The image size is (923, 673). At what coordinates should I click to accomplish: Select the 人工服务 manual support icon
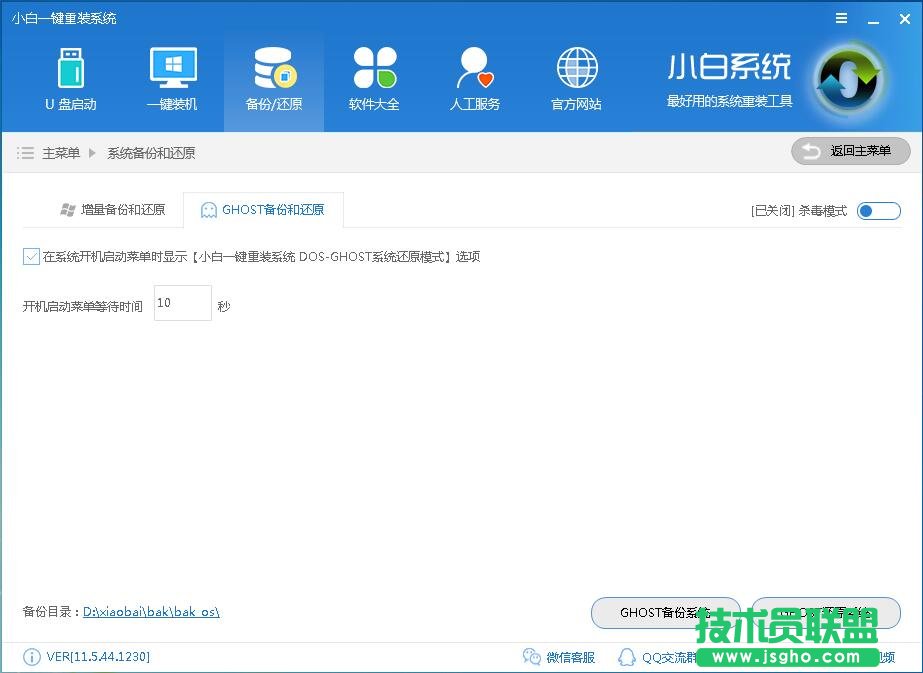click(475, 78)
